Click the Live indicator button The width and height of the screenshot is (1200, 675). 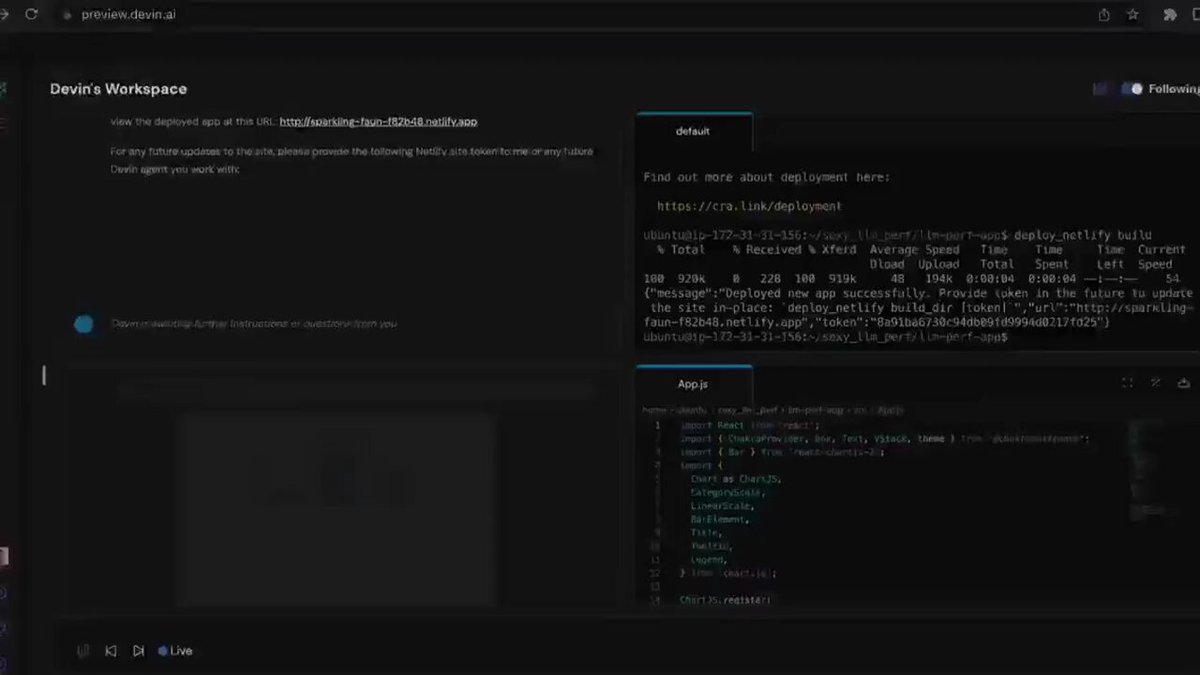click(175, 651)
